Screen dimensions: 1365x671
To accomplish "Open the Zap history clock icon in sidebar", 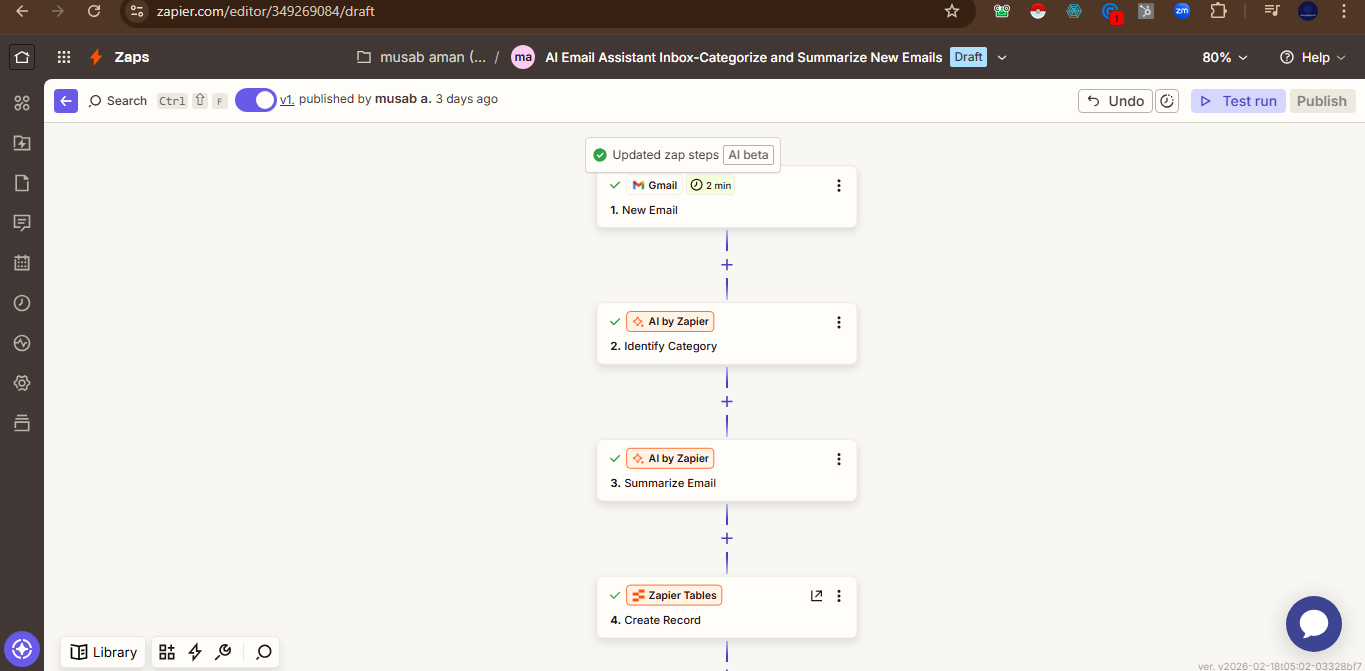I will pos(22,303).
